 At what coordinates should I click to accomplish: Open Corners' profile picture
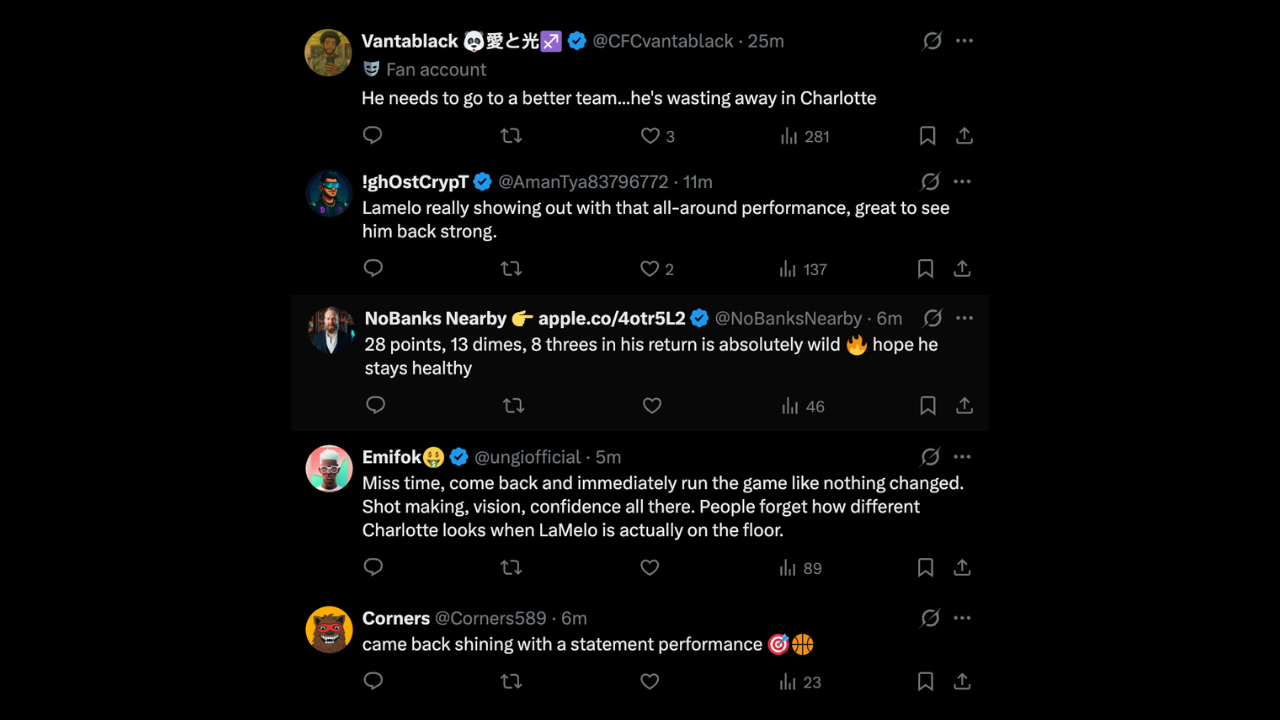point(329,631)
